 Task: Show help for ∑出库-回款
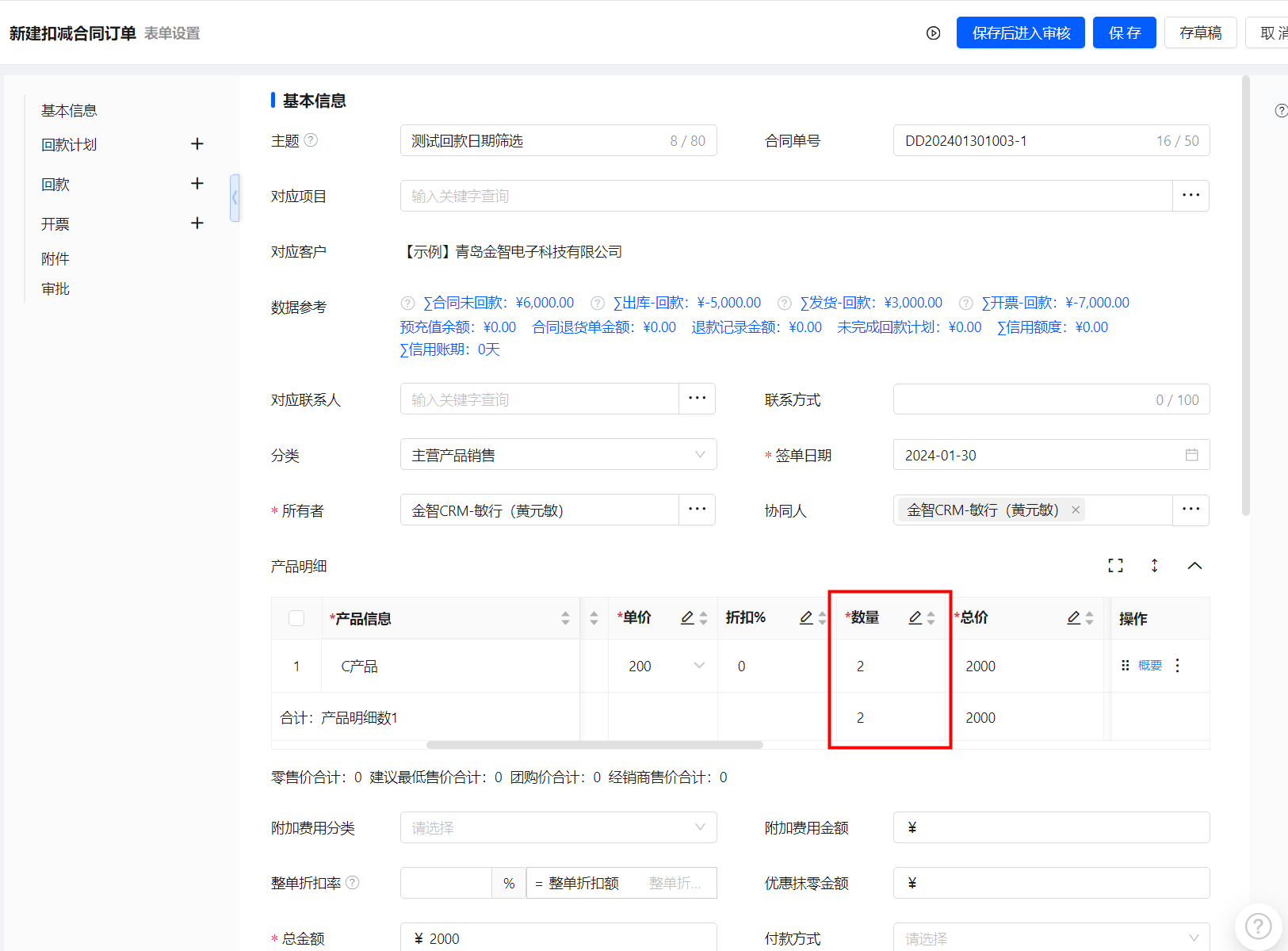[598, 303]
